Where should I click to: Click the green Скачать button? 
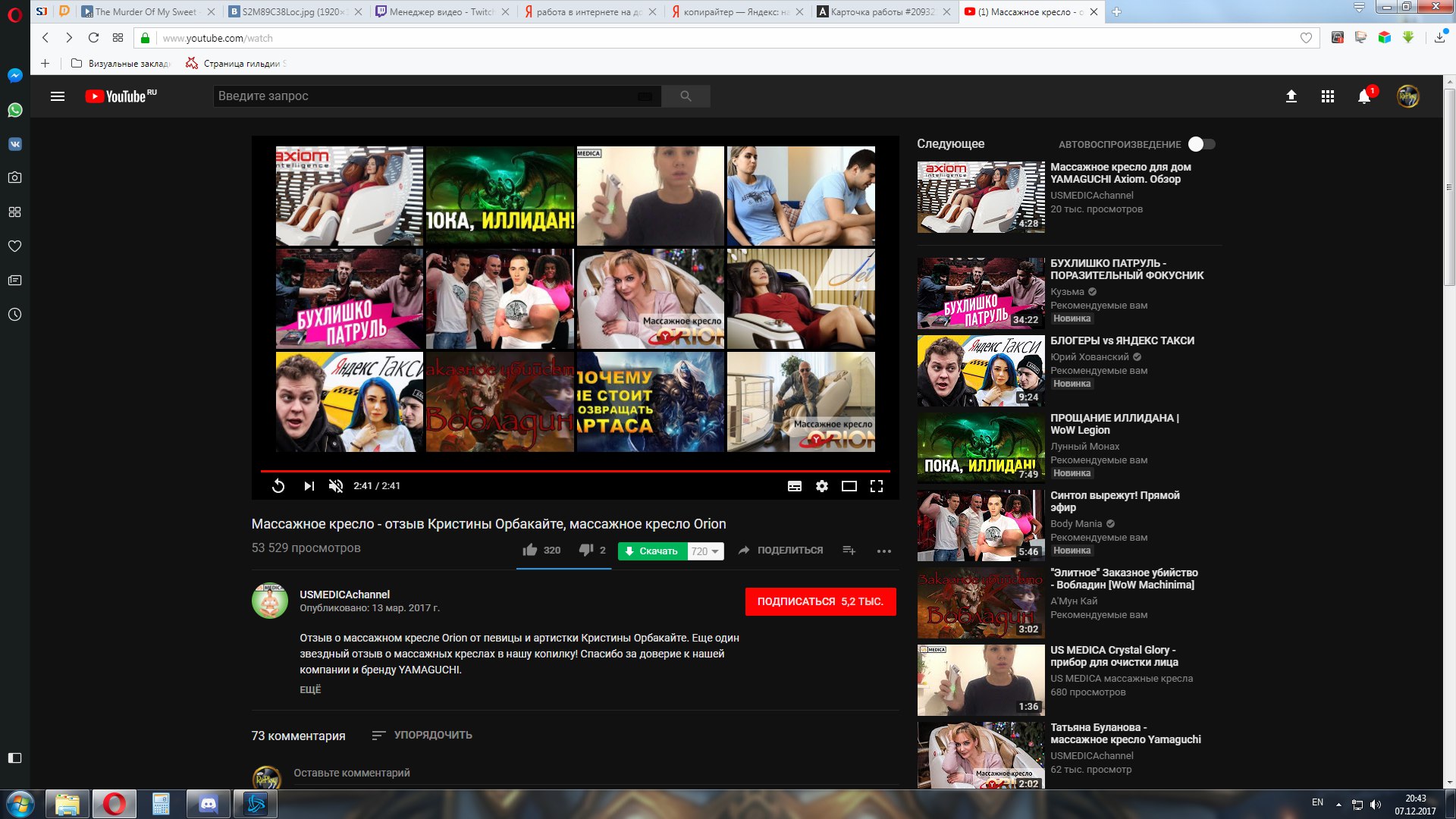652,551
